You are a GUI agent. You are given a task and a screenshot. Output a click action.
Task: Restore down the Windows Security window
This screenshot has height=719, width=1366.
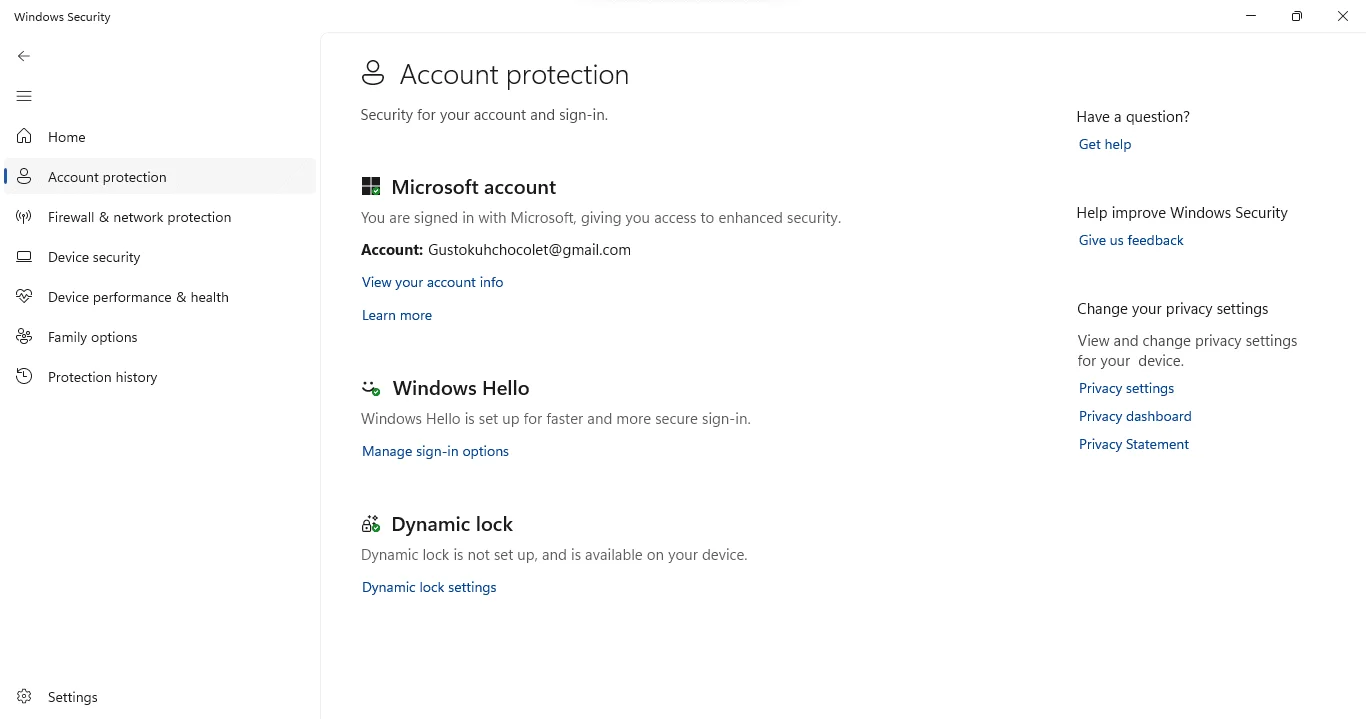pos(1297,16)
